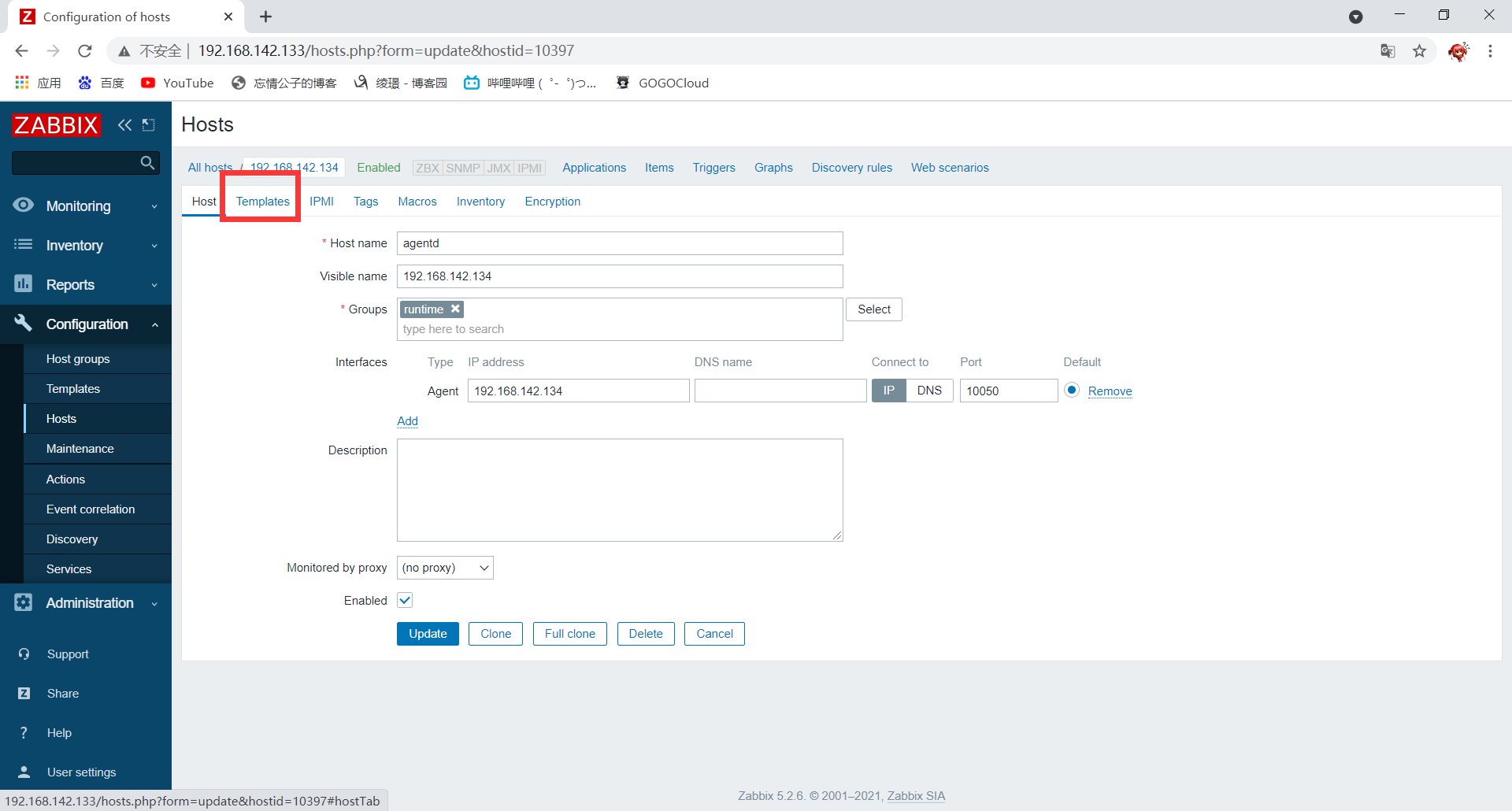
Task: Click the sidebar search magnifier icon
Action: [147, 163]
